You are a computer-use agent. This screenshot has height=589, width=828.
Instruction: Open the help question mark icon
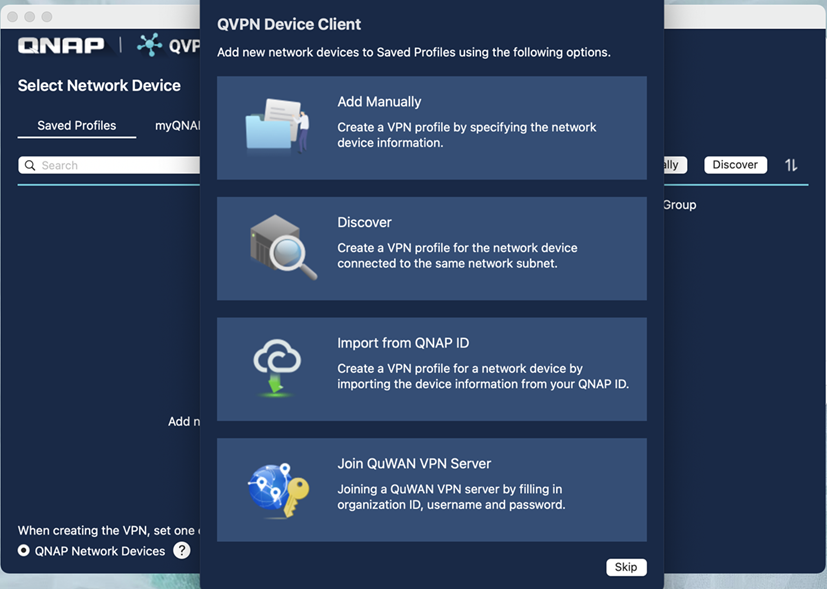pyautogui.click(x=182, y=550)
